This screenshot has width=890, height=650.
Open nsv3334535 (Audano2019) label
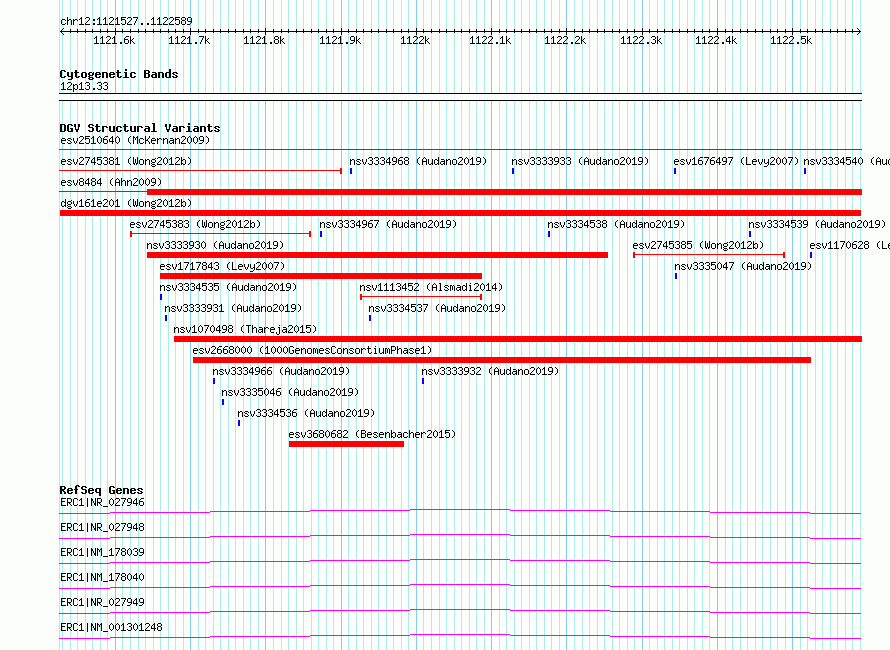coord(228,287)
